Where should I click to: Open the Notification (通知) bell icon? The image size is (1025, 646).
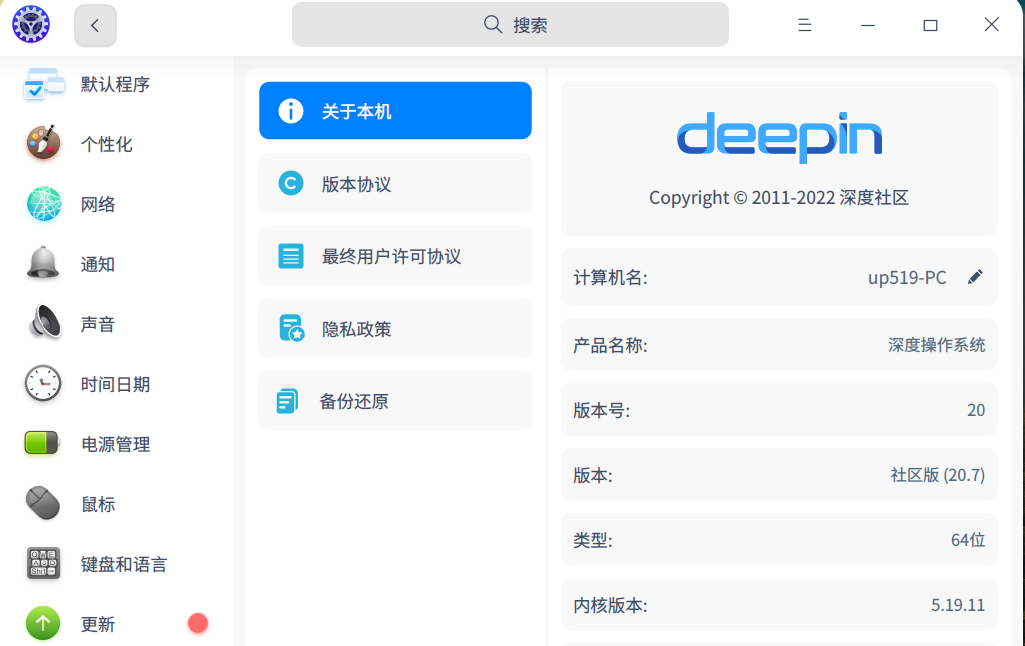43,264
